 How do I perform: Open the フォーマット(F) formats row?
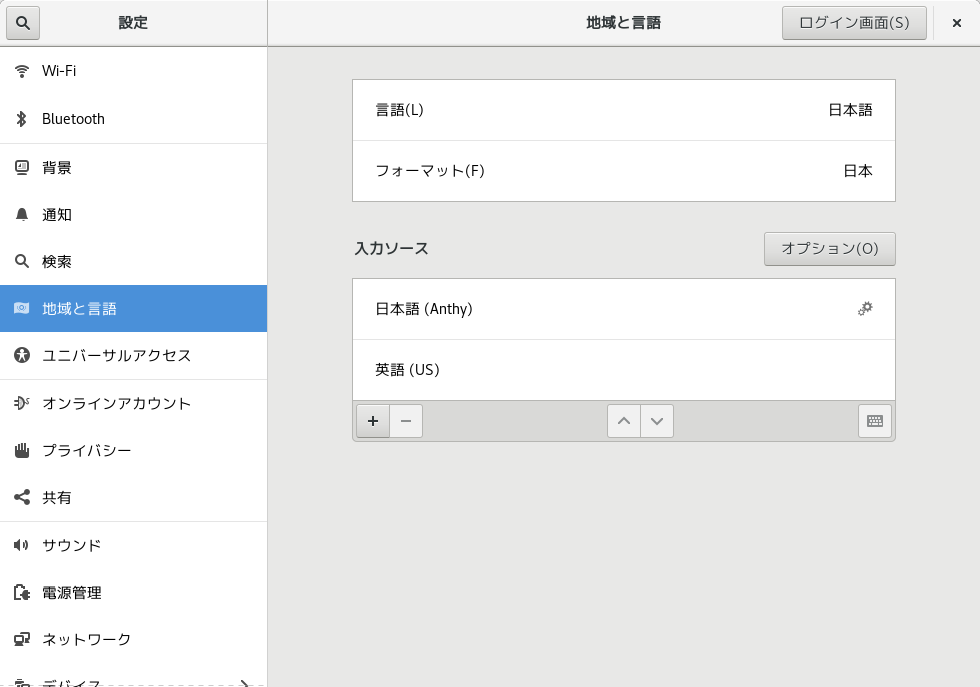623,171
